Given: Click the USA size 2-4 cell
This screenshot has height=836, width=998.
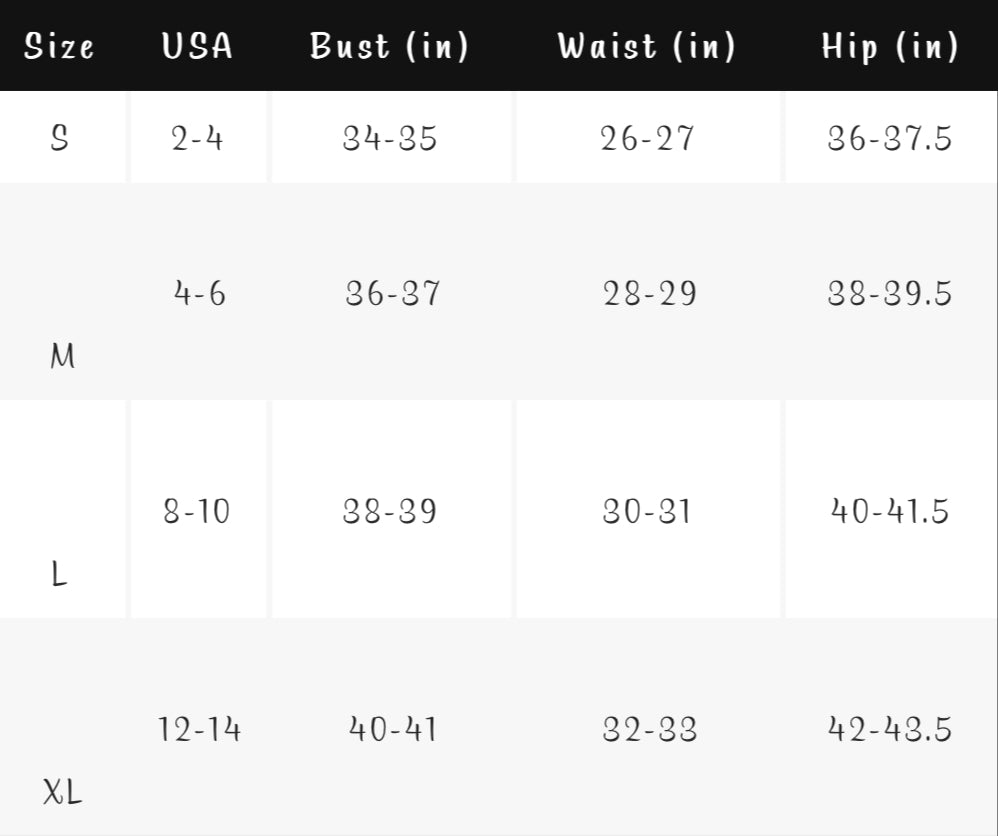Looking at the screenshot, I should coord(197,138).
